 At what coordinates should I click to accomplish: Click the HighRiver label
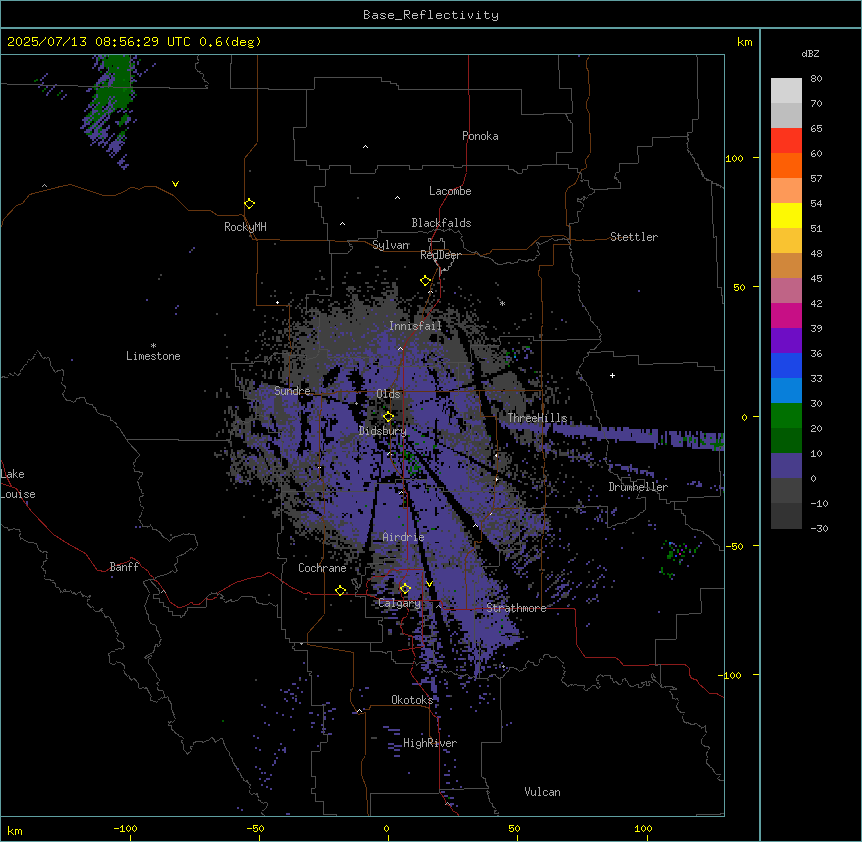pyautogui.click(x=430, y=743)
